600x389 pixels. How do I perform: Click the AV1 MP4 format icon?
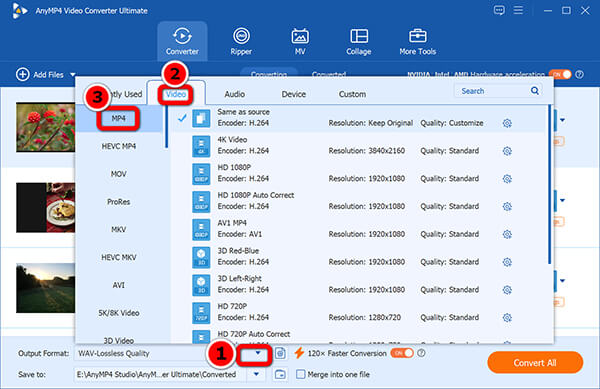pyautogui.click(x=201, y=229)
